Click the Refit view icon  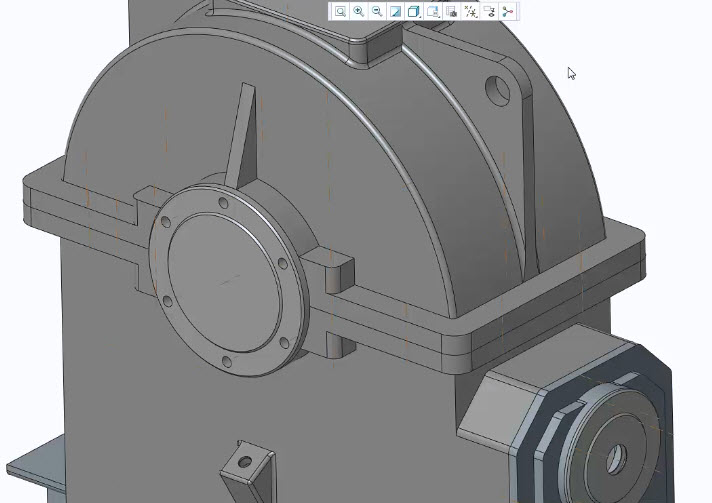[340, 12]
